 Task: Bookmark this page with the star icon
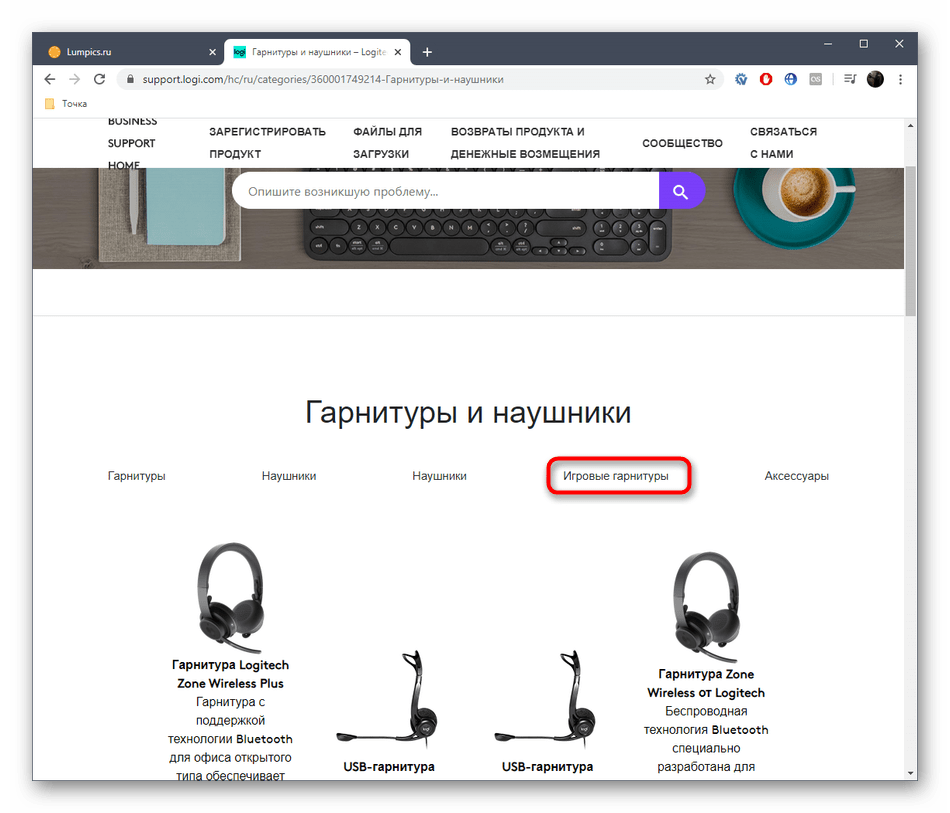coord(709,79)
